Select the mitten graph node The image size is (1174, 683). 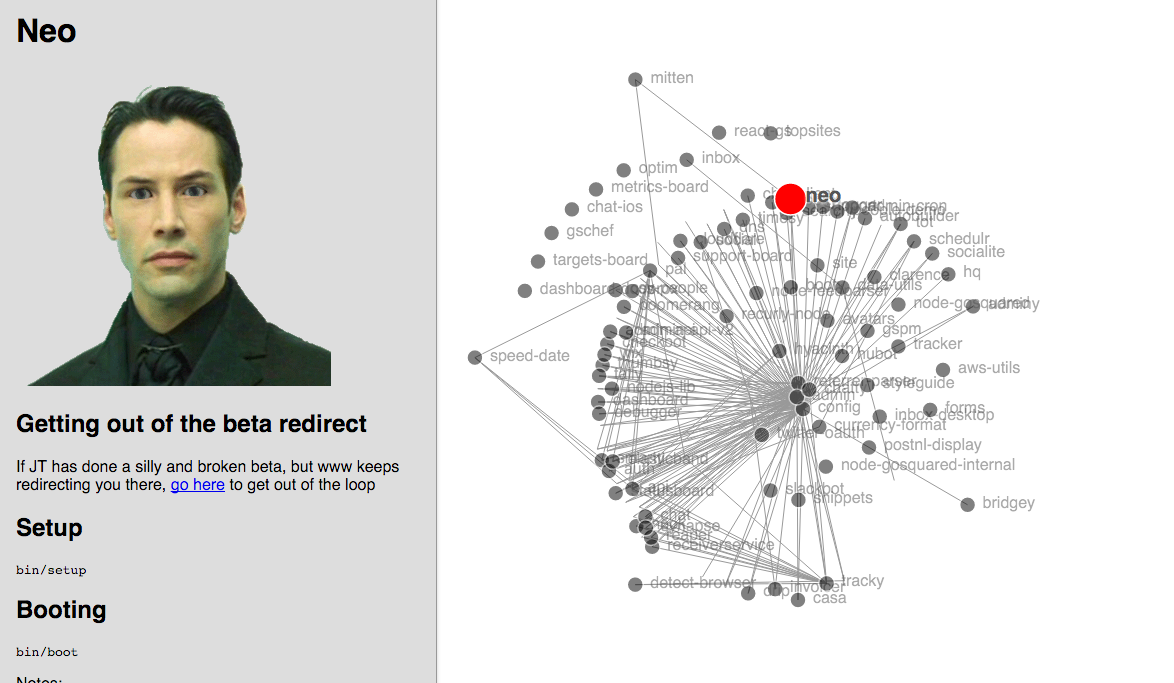tap(635, 79)
